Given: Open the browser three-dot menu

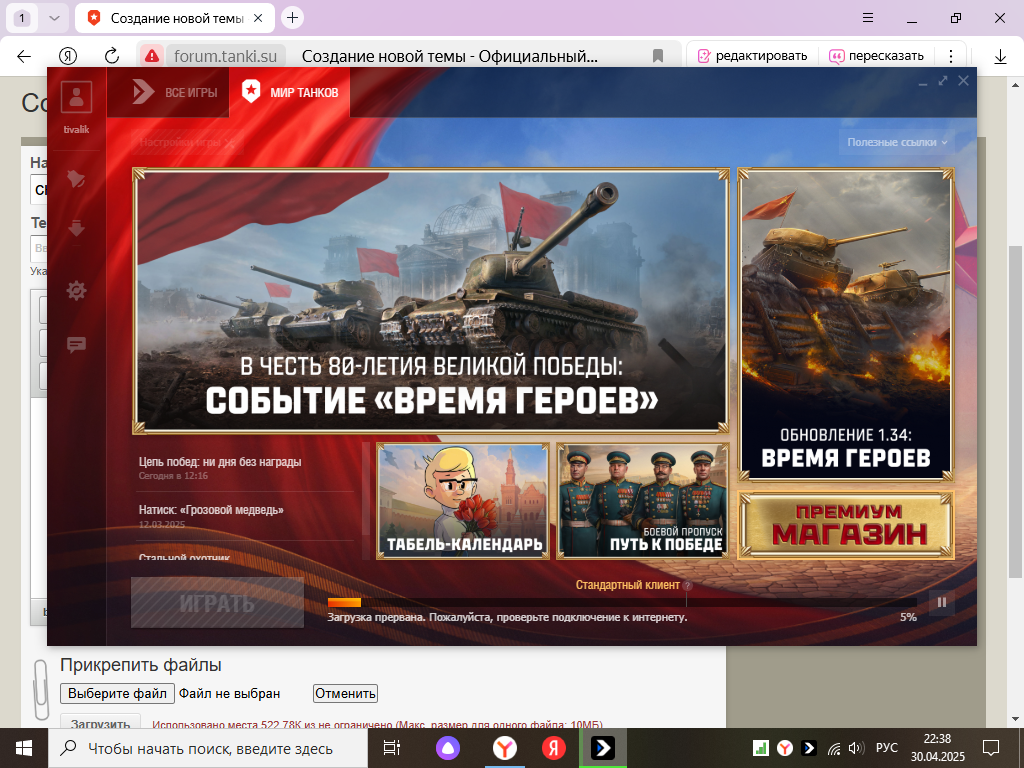Looking at the screenshot, I should (x=951, y=56).
